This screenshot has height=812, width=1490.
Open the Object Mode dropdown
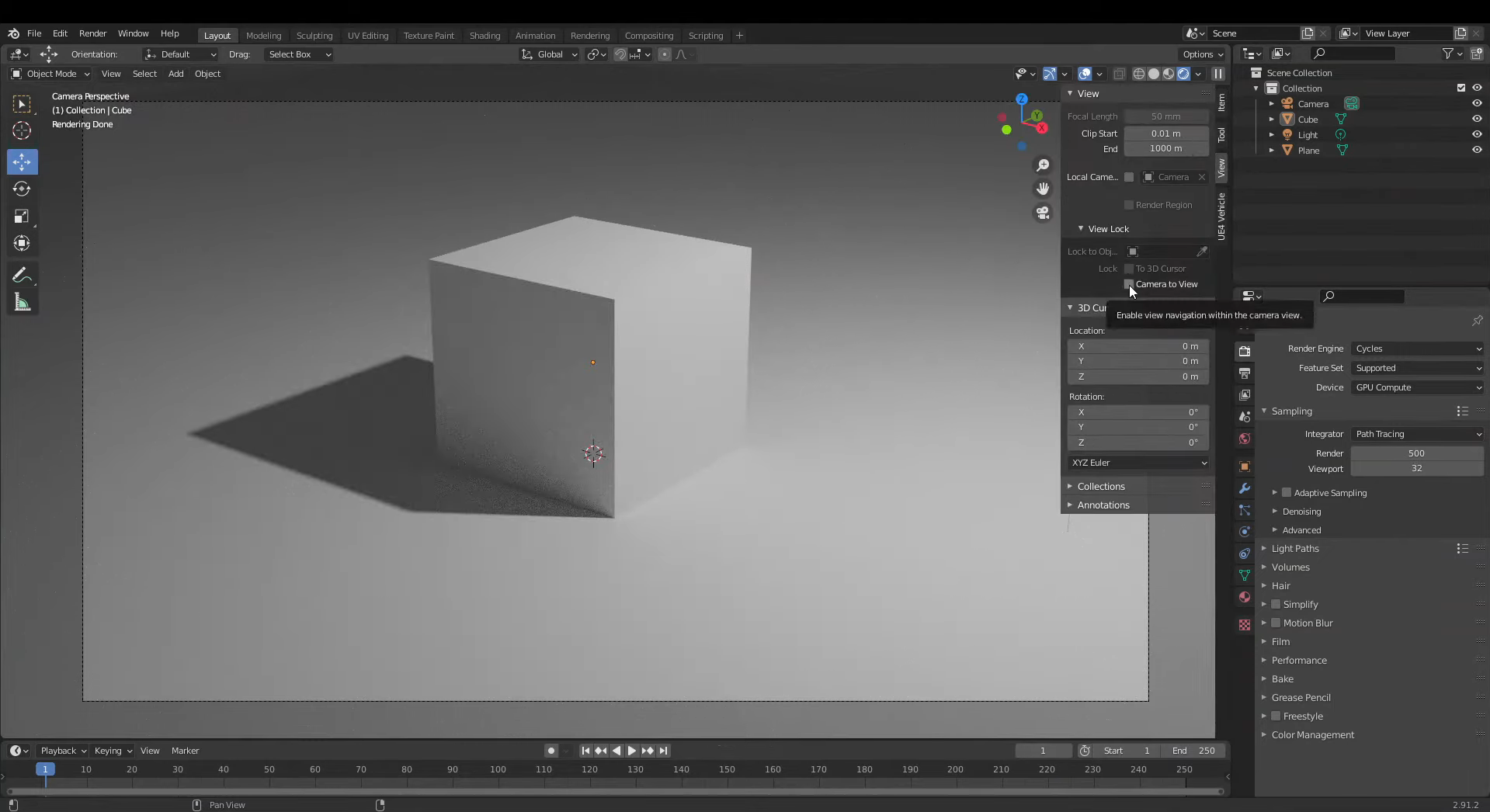(x=50, y=74)
